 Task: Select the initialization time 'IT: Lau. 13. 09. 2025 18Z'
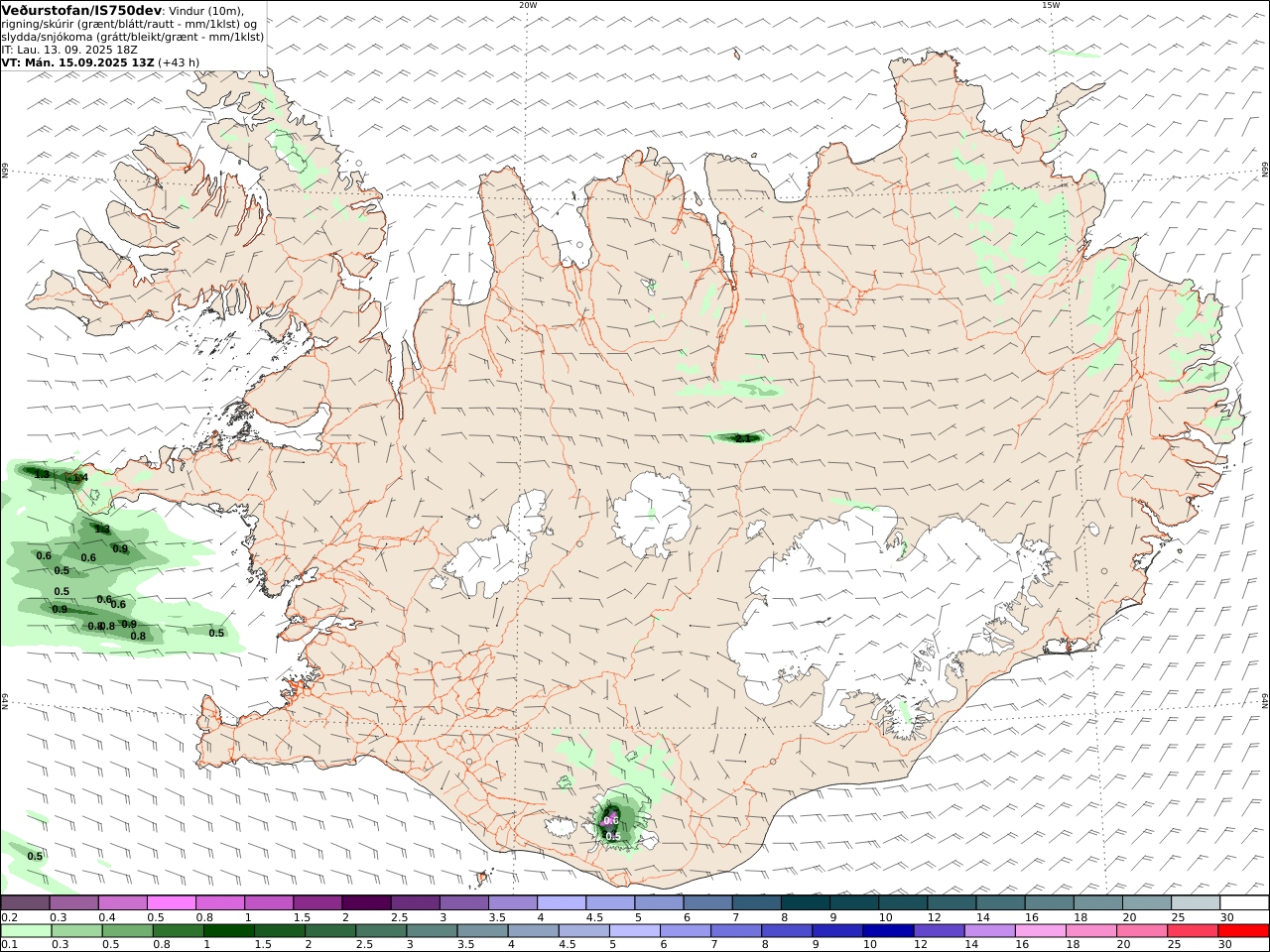69,50
